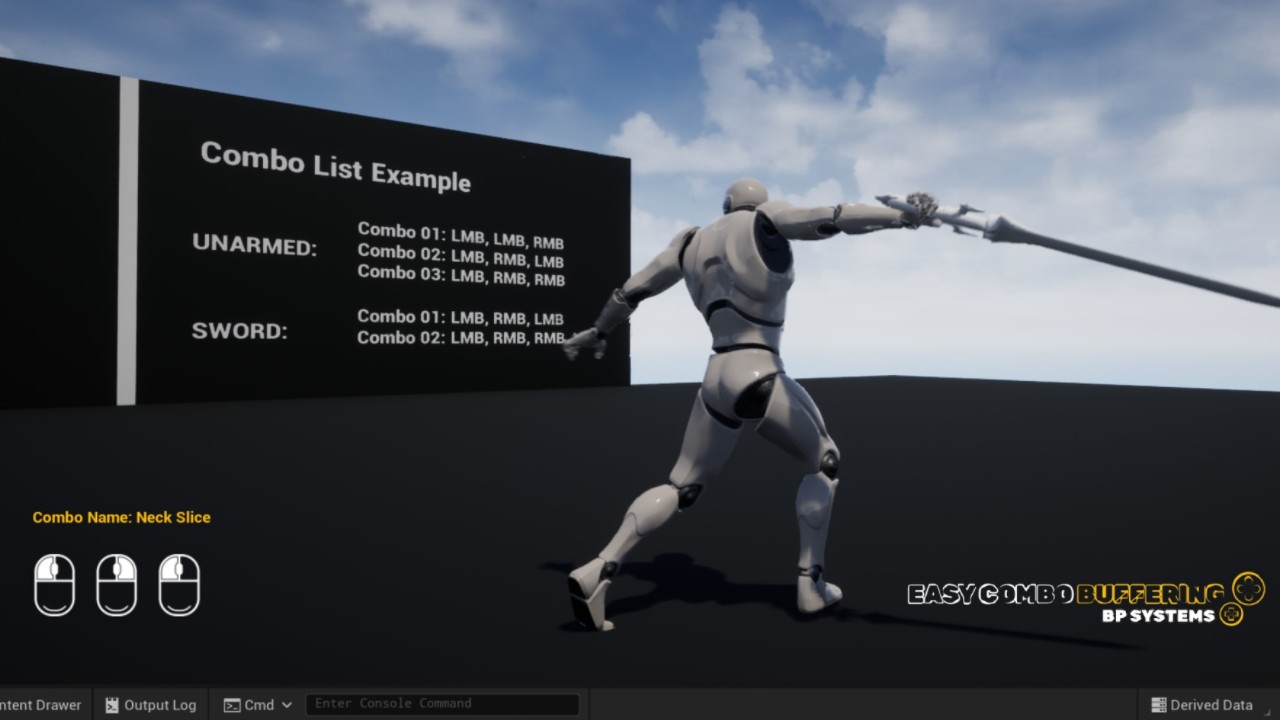Click the 'UNARMED:' label on the board
This screenshot has height=720, width=1280.
pos(254,244)
